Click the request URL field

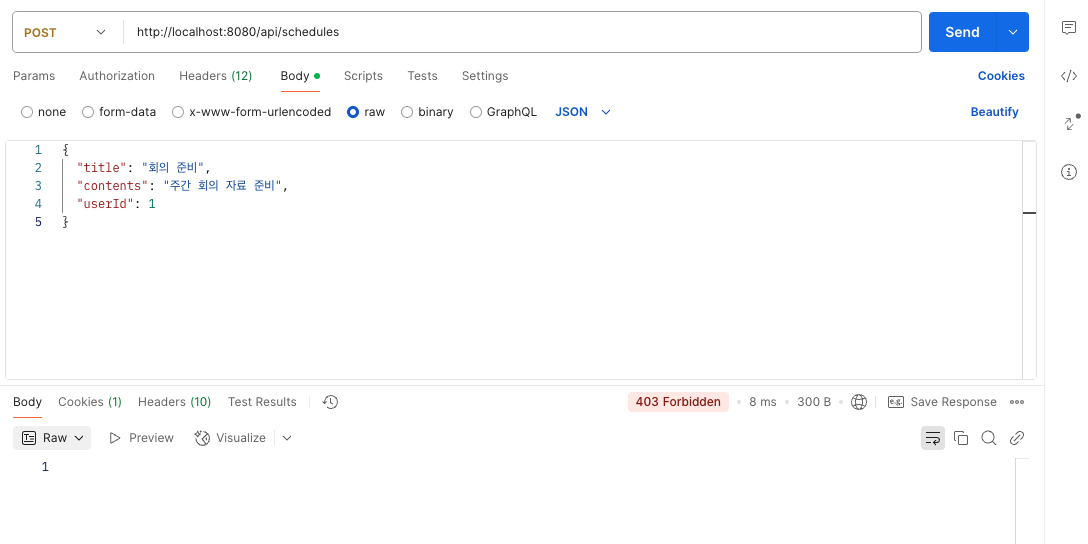[522, 32]
